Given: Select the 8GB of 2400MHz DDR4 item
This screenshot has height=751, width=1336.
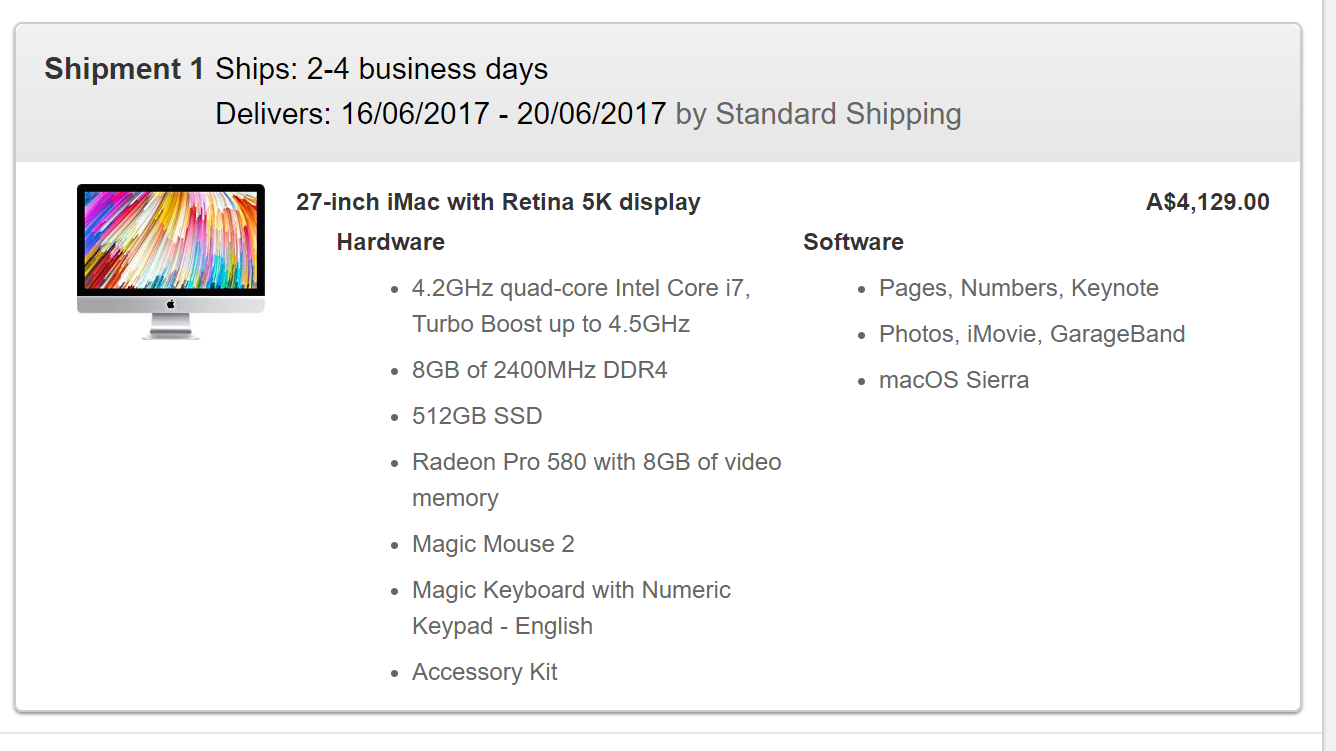Looking at the screenshot, I should [539, 370].
